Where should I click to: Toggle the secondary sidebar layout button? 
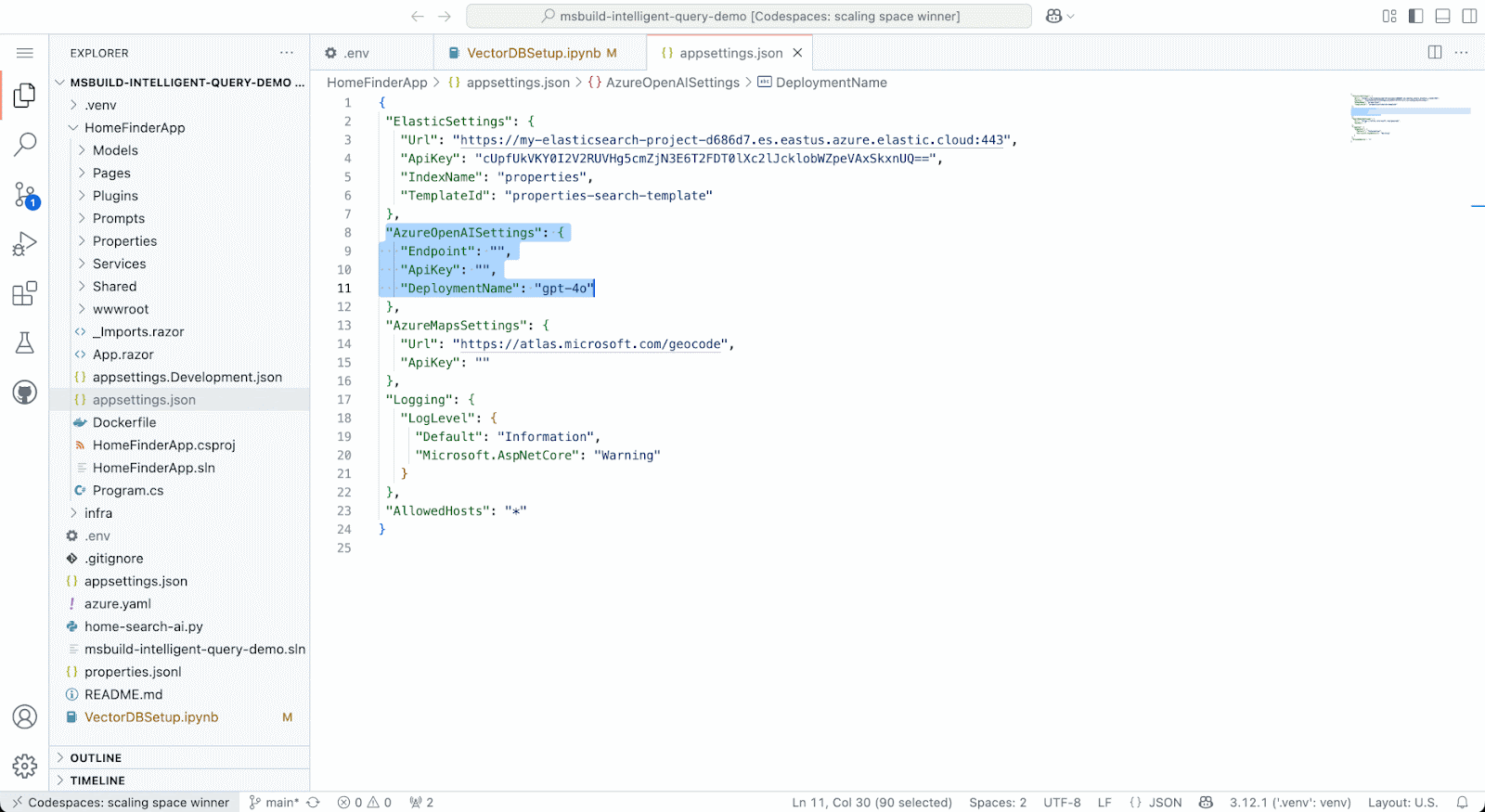coord(1469,16)
